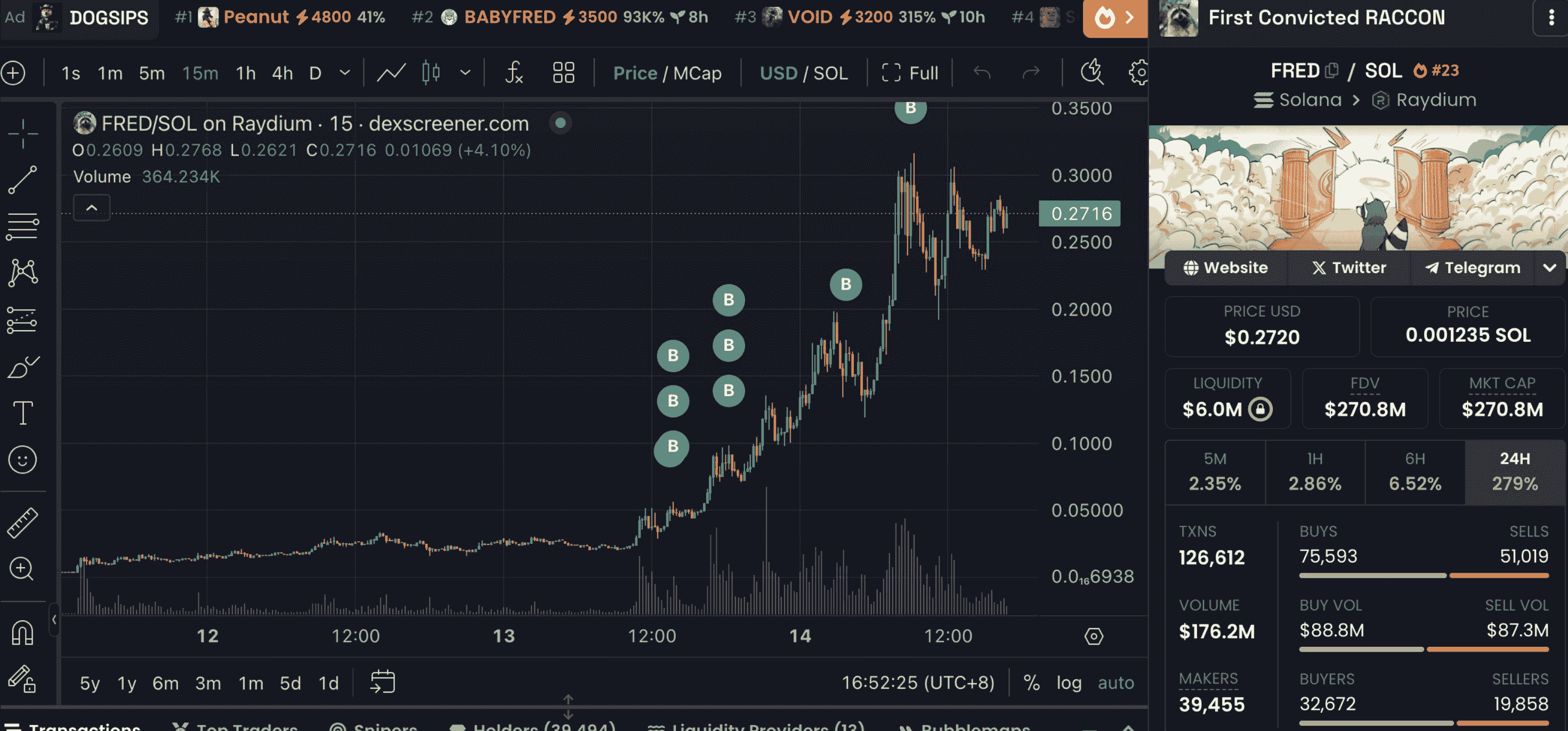Select the trend line drawing tool
The width and height of the screenshot is (1568, 731).
tap(23, 180)
